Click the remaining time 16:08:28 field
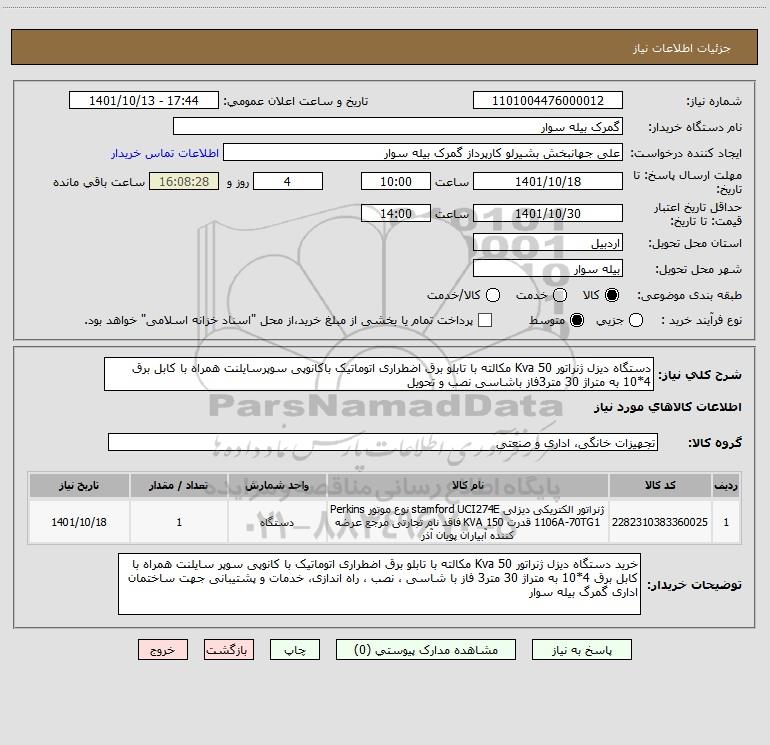 point(184,181)
